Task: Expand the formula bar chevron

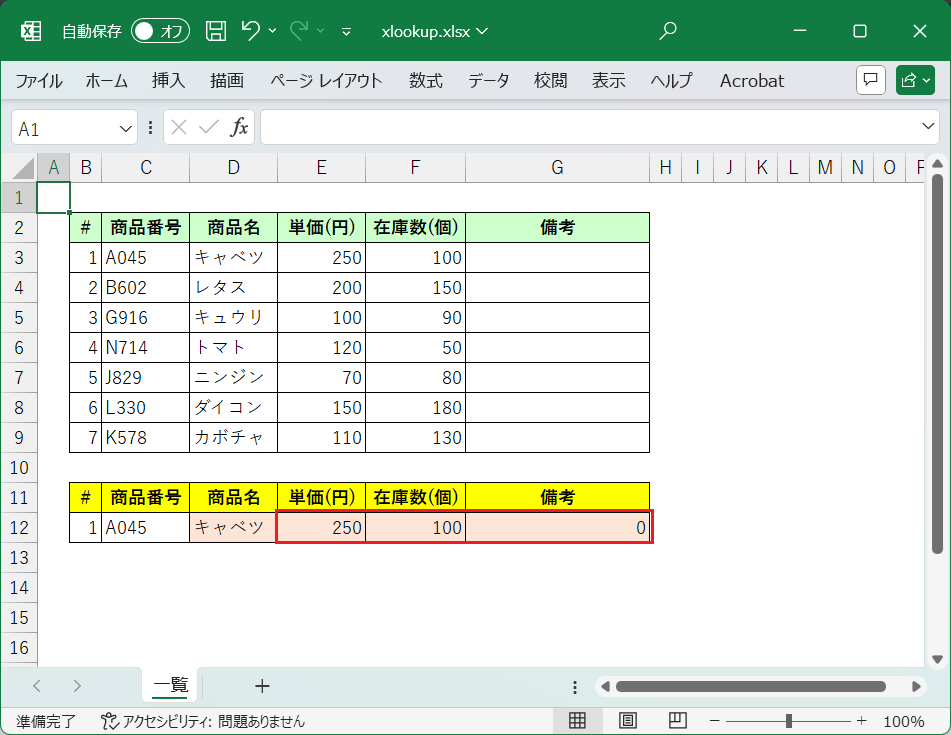Action: click(927, 127)
